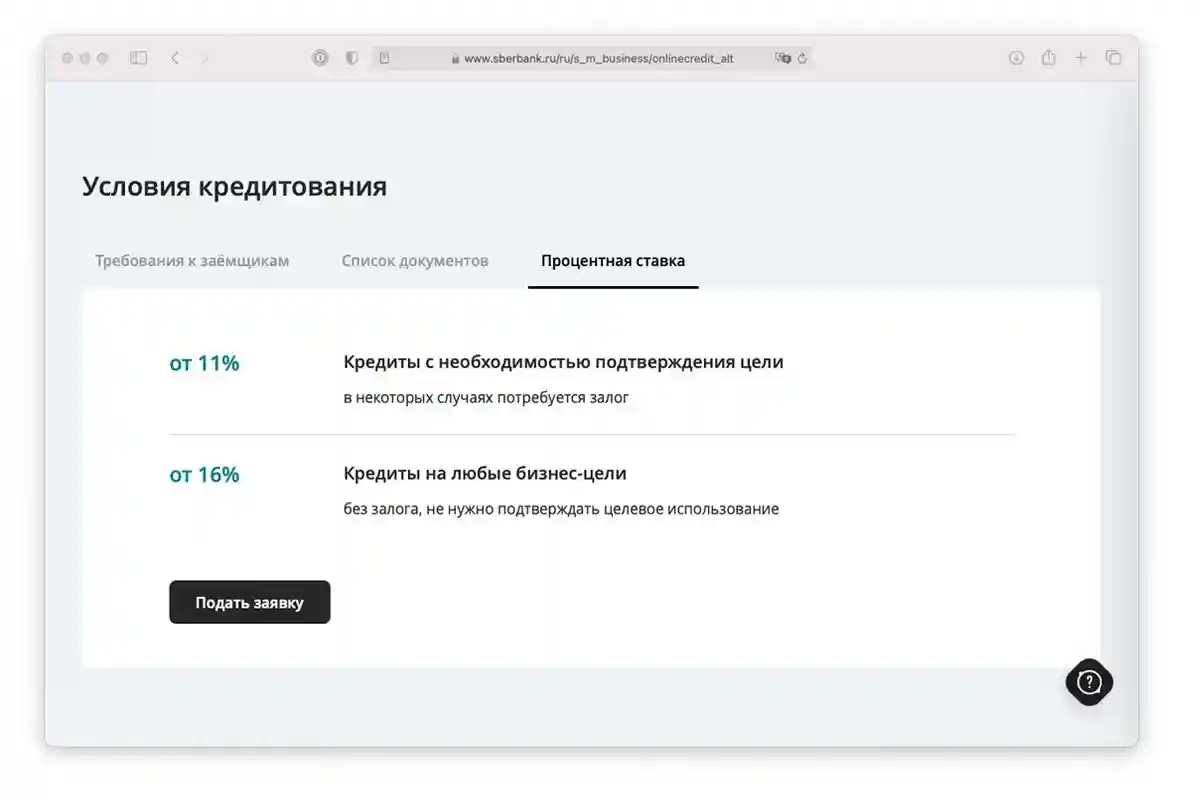Reload the sberbank.ru page

(805, 58)
